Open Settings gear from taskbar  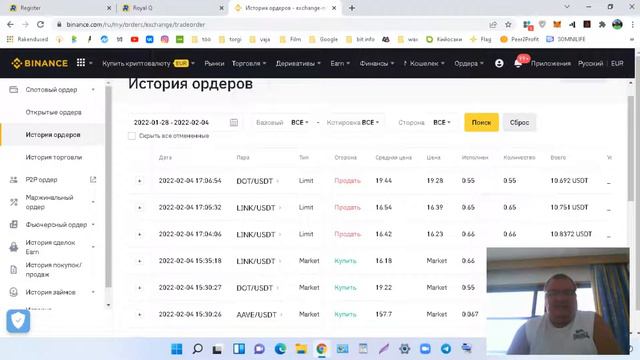point(404,349)
